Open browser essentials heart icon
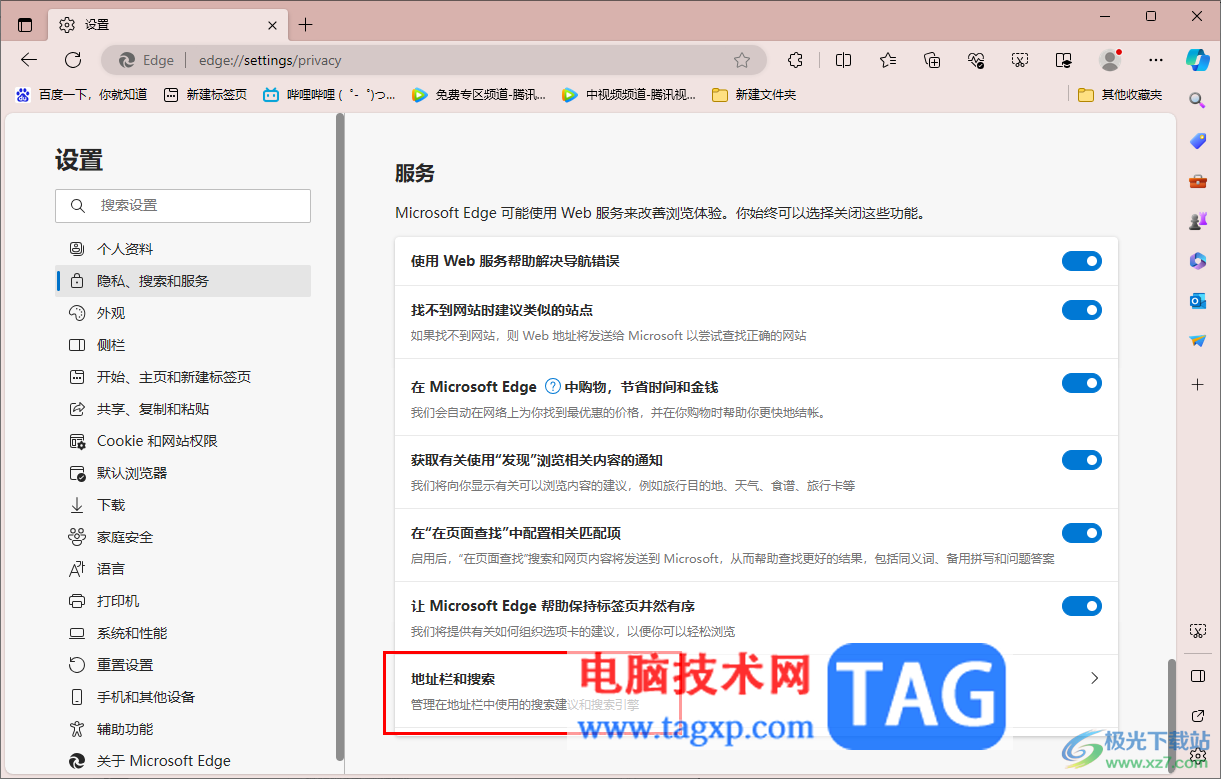Viewport: 1221px width, 779px height. pyautogui.click(x=977, y=60)
